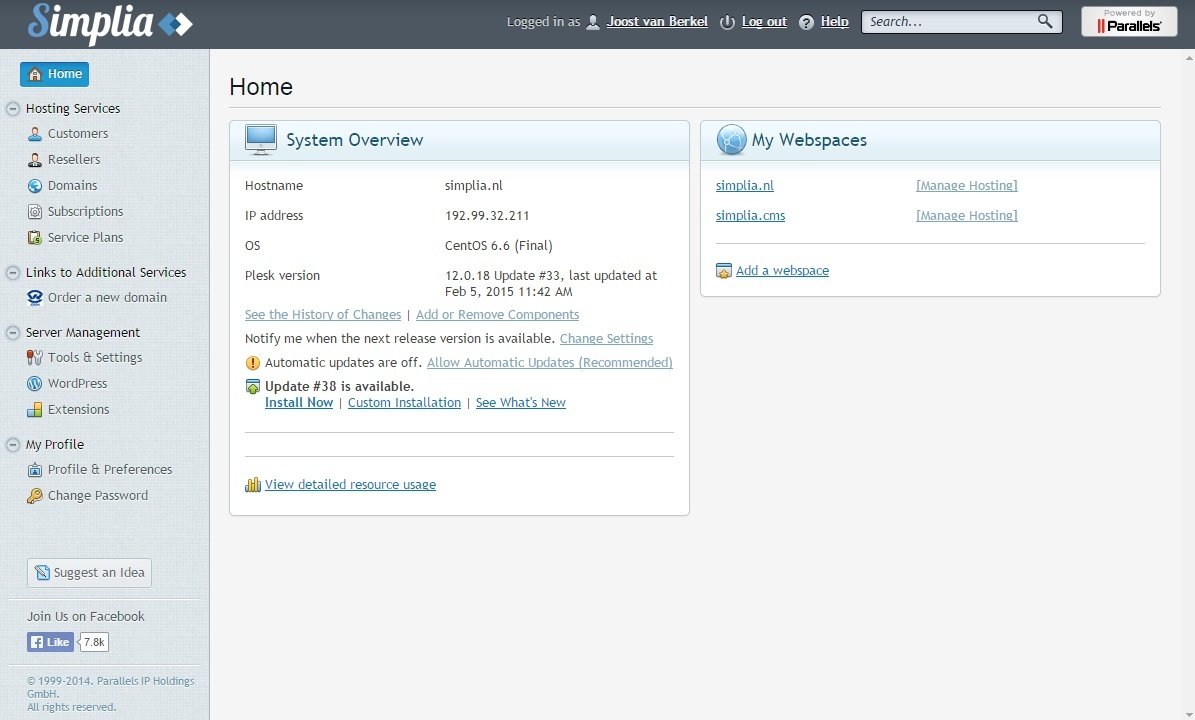This screenshot has width=1195, height=720.
Task: Click See What's New link
Action: pyautogui.click(x=521, y=402)
